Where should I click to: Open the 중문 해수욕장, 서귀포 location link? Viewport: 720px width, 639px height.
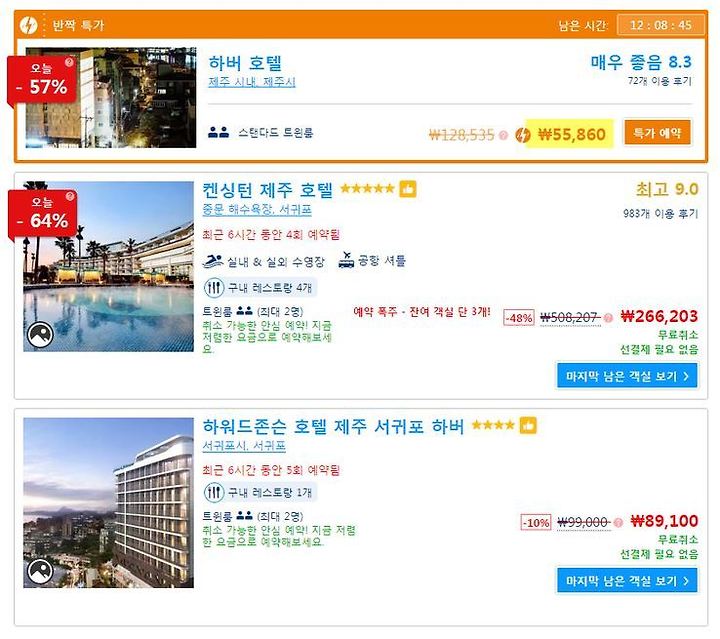click(x=257, y=210)
